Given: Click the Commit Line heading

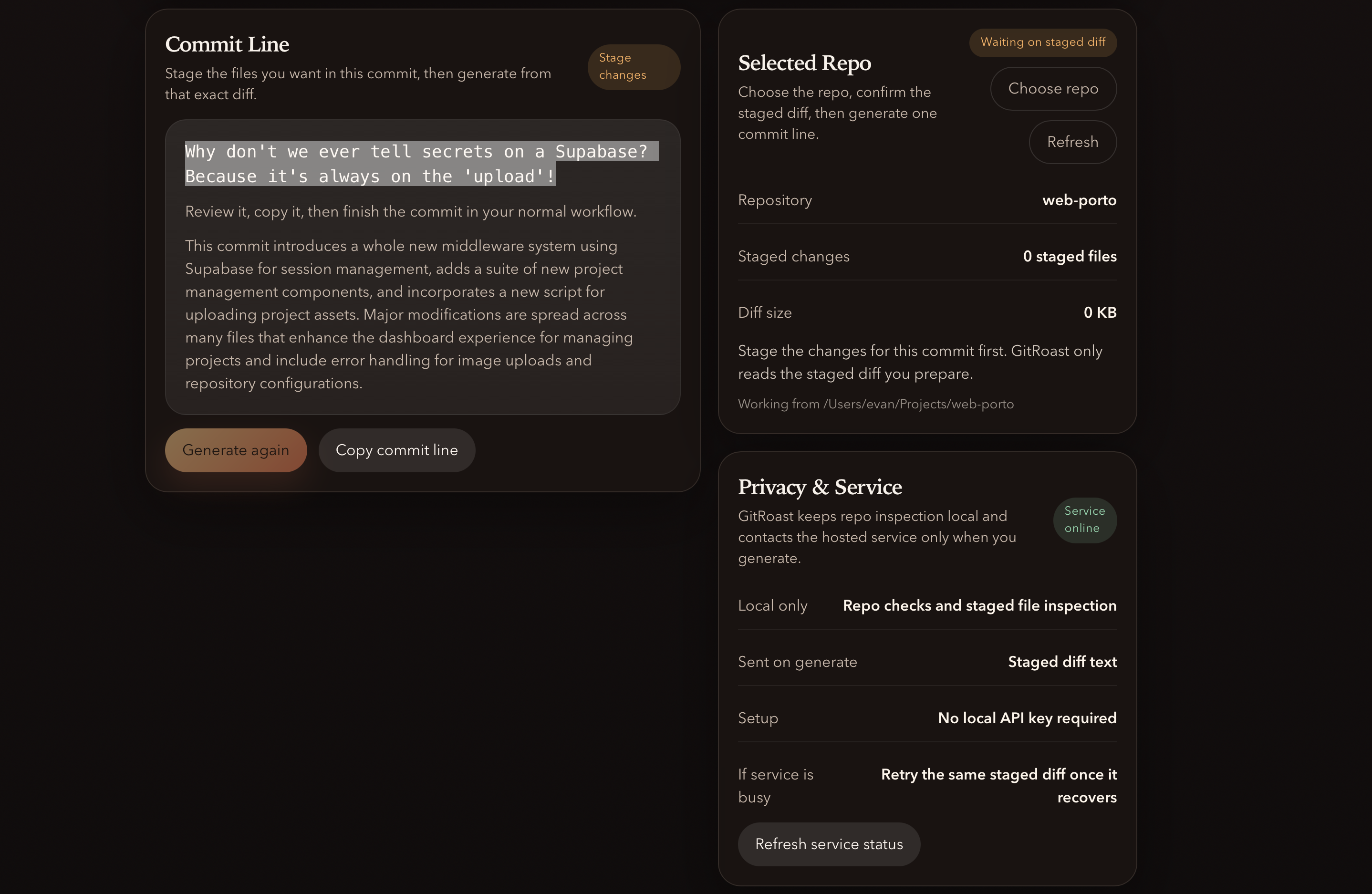Looking at the screenshot, I should pyautogui.click(x=227, y=44).
